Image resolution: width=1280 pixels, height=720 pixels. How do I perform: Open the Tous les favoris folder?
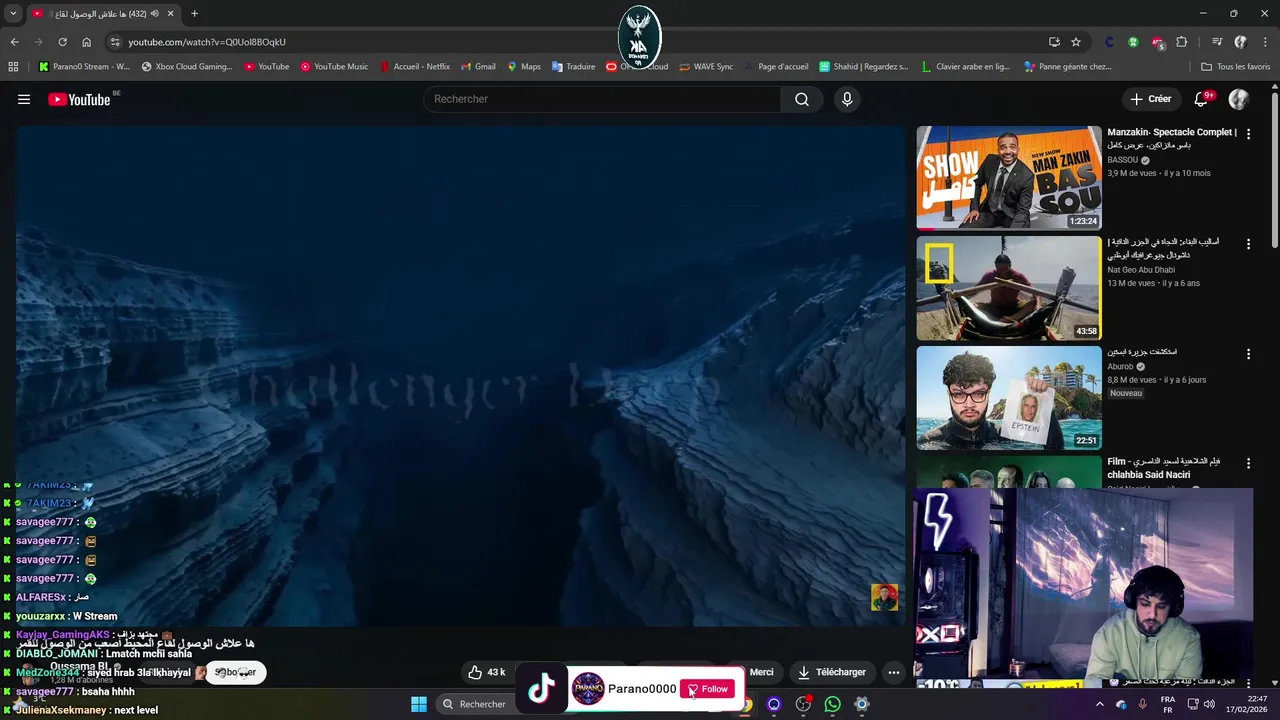[x=1236, y=67]
